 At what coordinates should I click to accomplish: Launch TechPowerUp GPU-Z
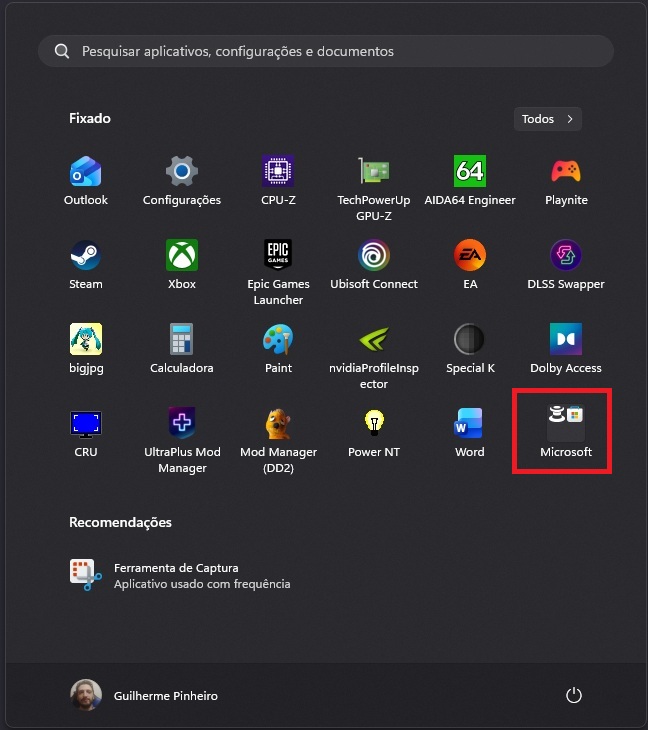point(374,189)
